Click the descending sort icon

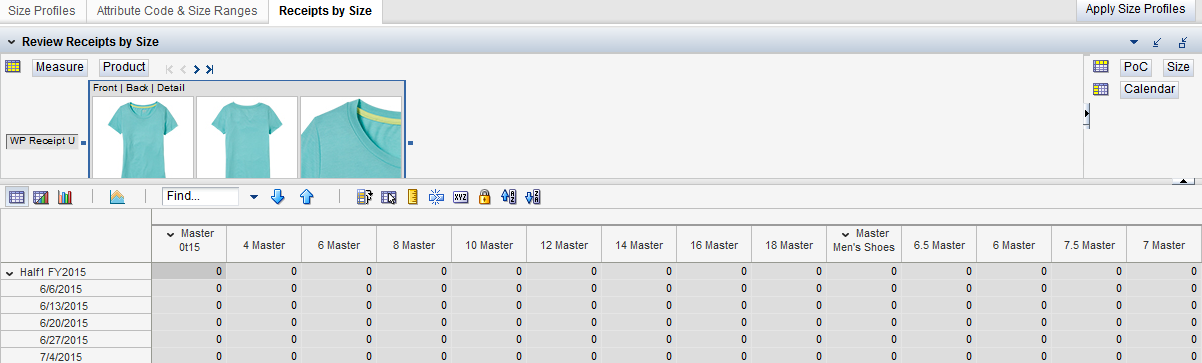click(532, 197)
